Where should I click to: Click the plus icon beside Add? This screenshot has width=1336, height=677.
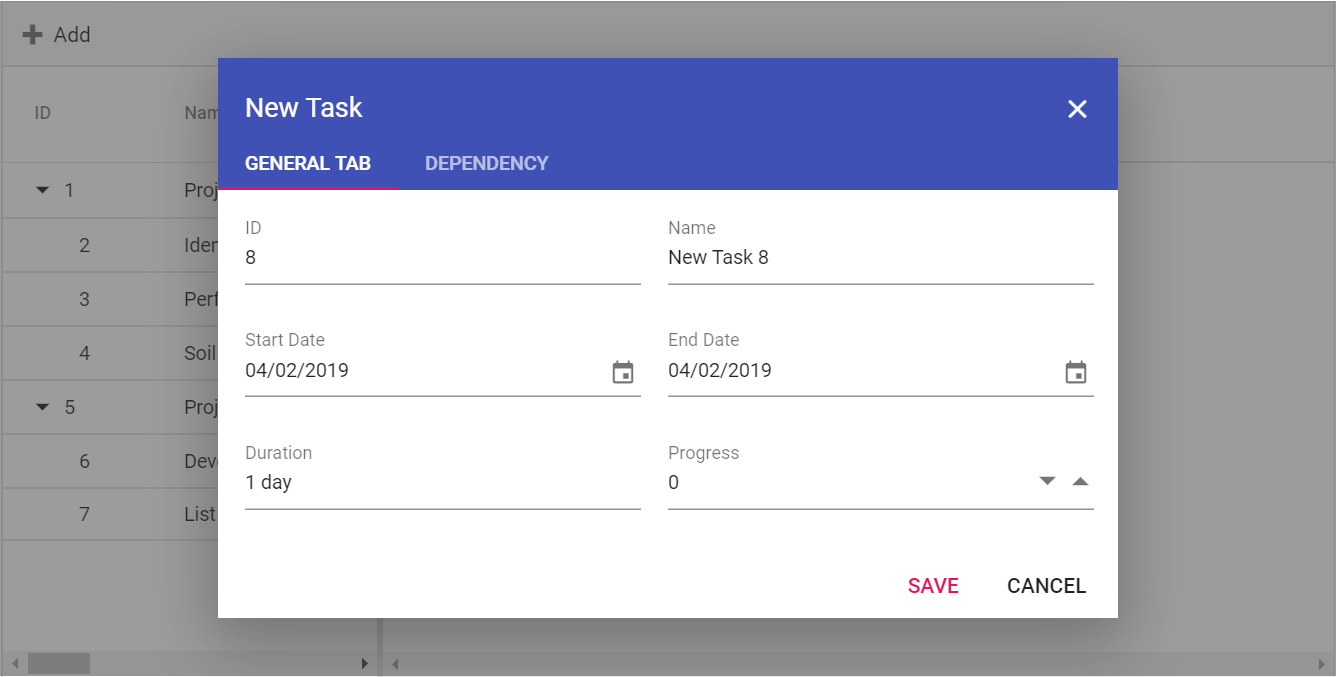pos(33,35)
